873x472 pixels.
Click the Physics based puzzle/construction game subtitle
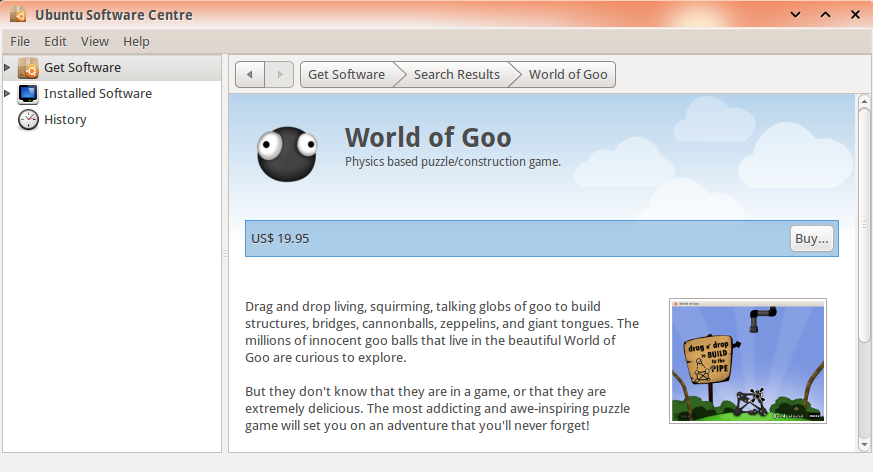tap(453, 162)
